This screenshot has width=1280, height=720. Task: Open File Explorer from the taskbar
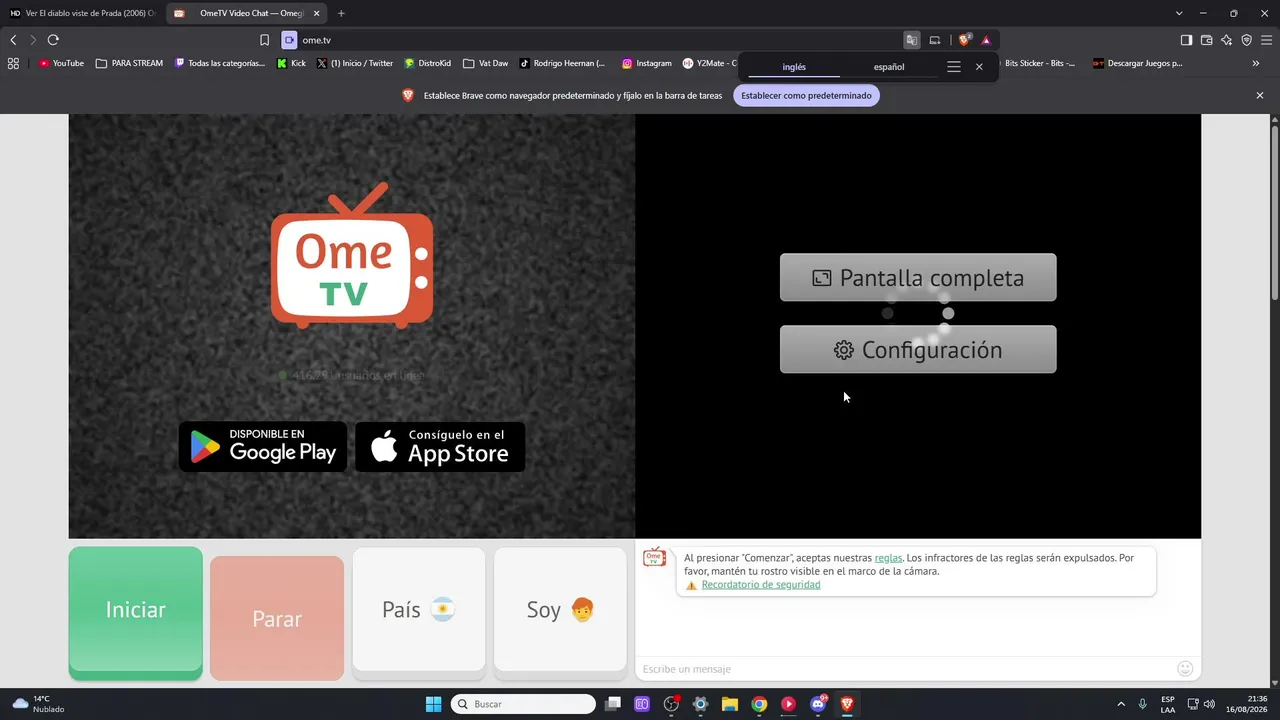pos(730,704)
